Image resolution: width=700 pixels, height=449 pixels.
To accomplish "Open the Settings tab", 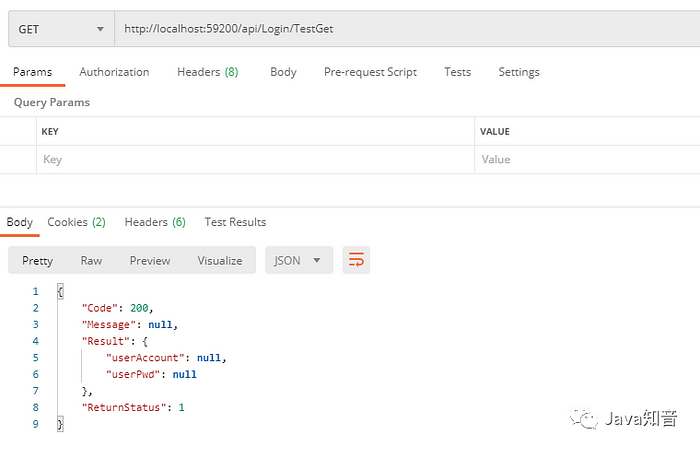I will coord(519,72).
